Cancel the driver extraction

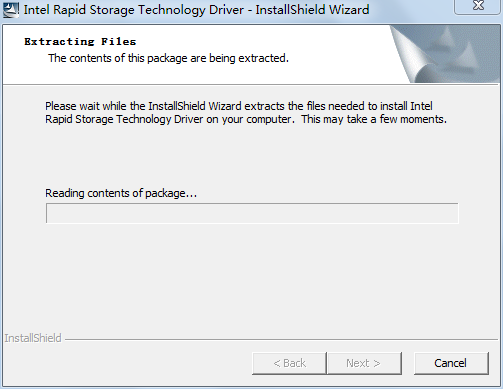point(451,363)
